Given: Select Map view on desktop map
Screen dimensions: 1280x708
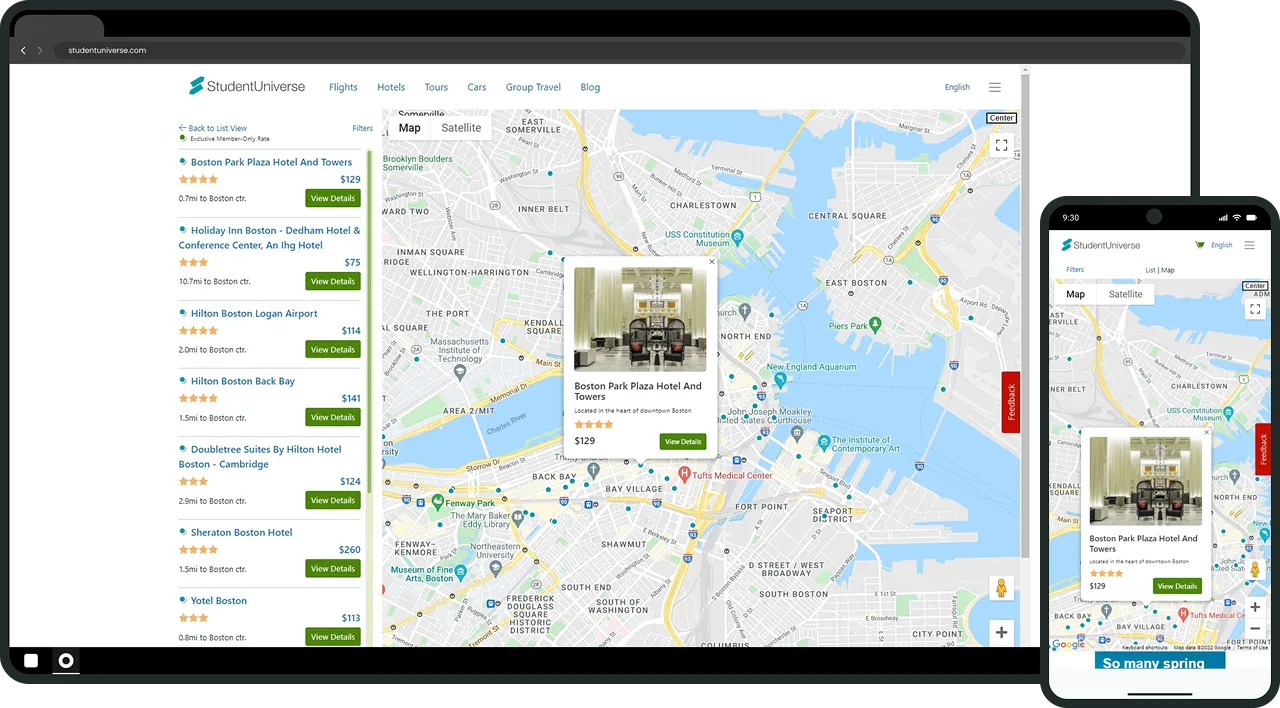Looking at the screenshot, I should pos(409,128).
